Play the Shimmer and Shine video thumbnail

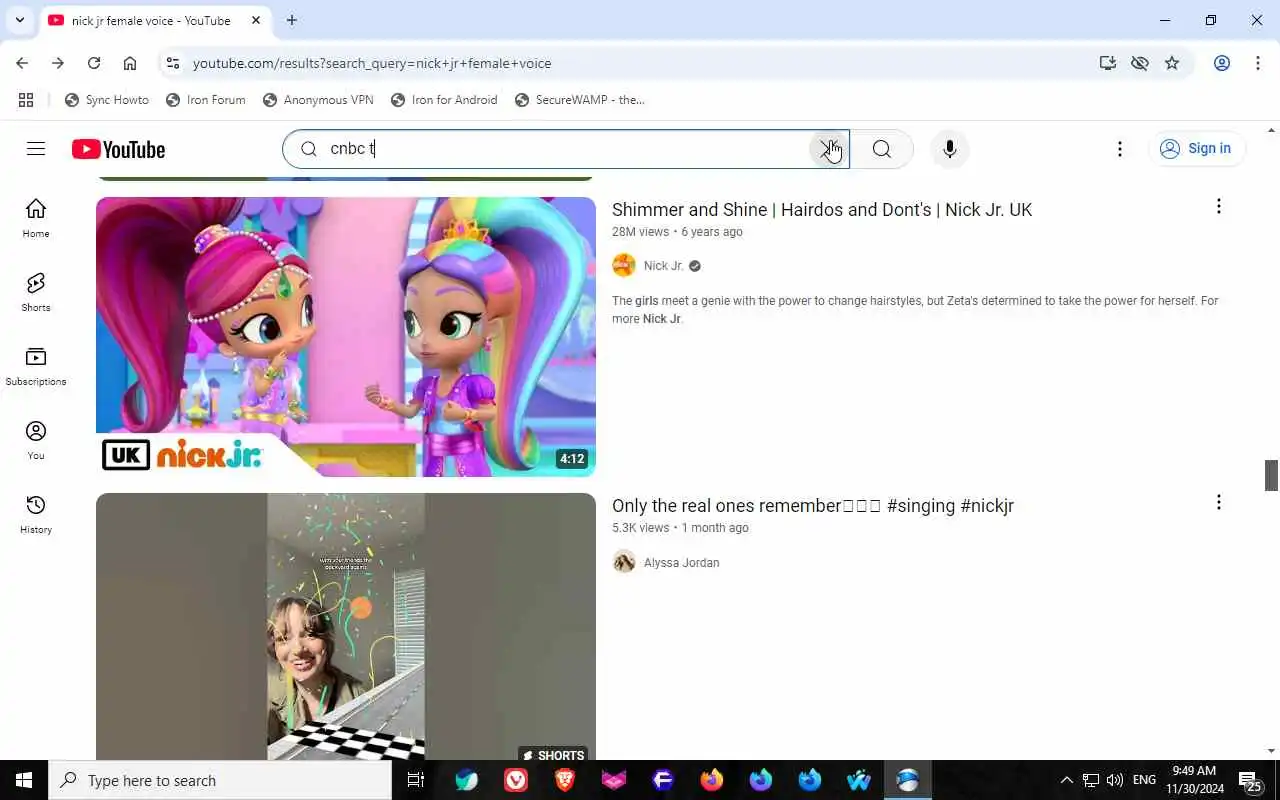pos(346,337)
